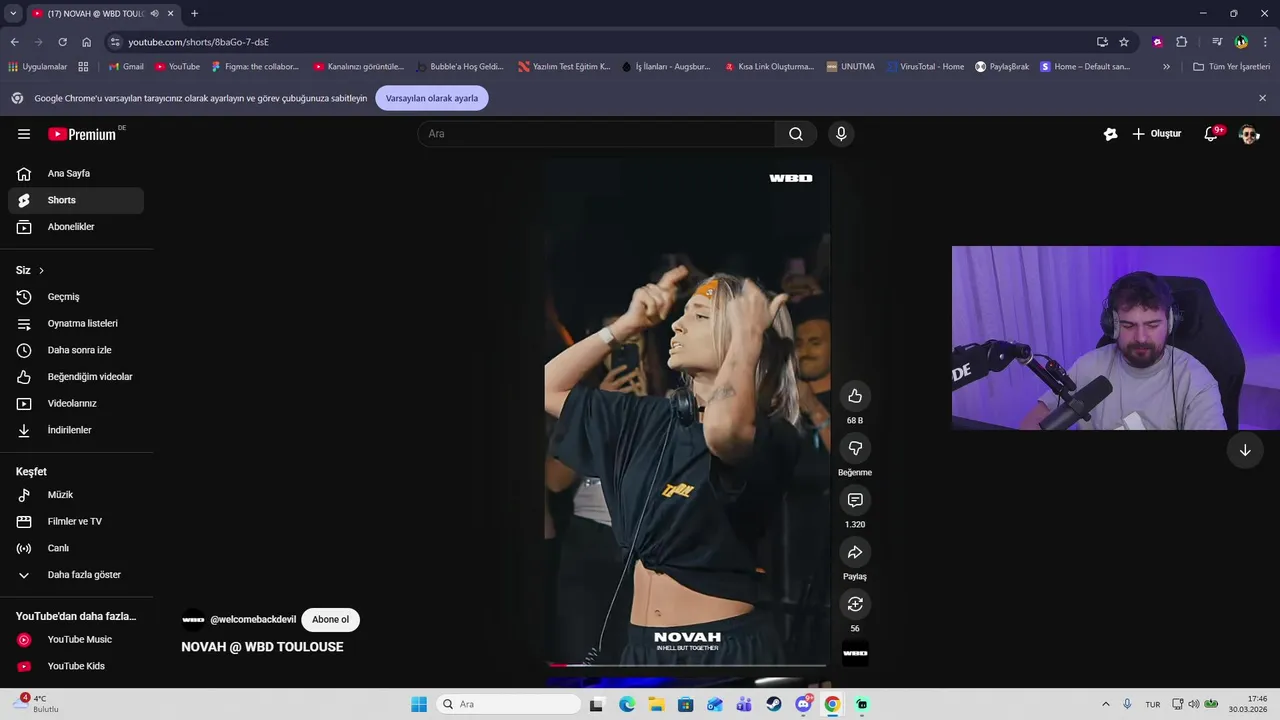Open Chrome extensions puzzle icon
This screenshot has width=1280, height=720.
tap(1181, 42)
